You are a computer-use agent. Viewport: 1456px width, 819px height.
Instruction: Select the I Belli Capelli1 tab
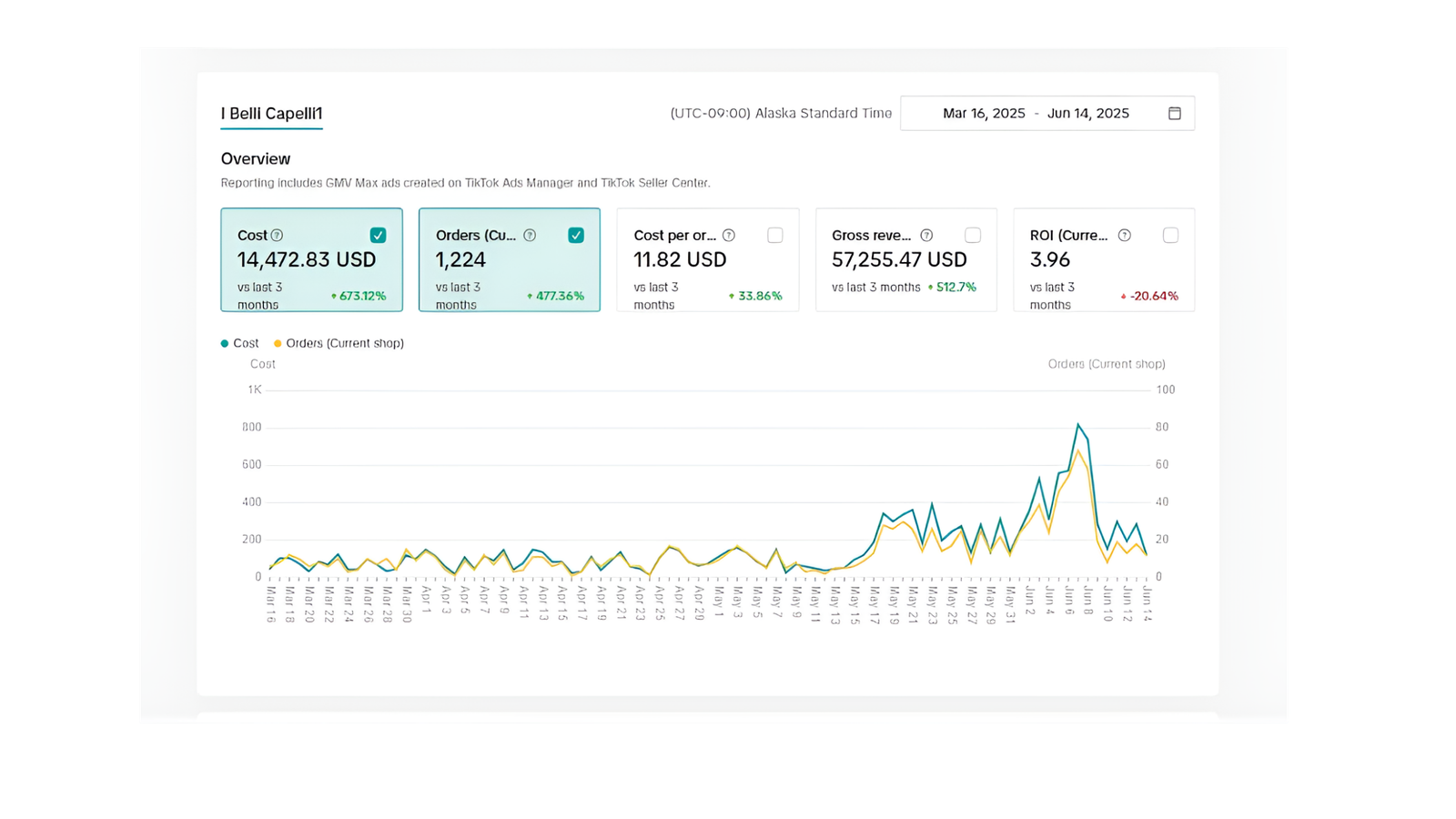pyautogui.click(x=271, y=114)
